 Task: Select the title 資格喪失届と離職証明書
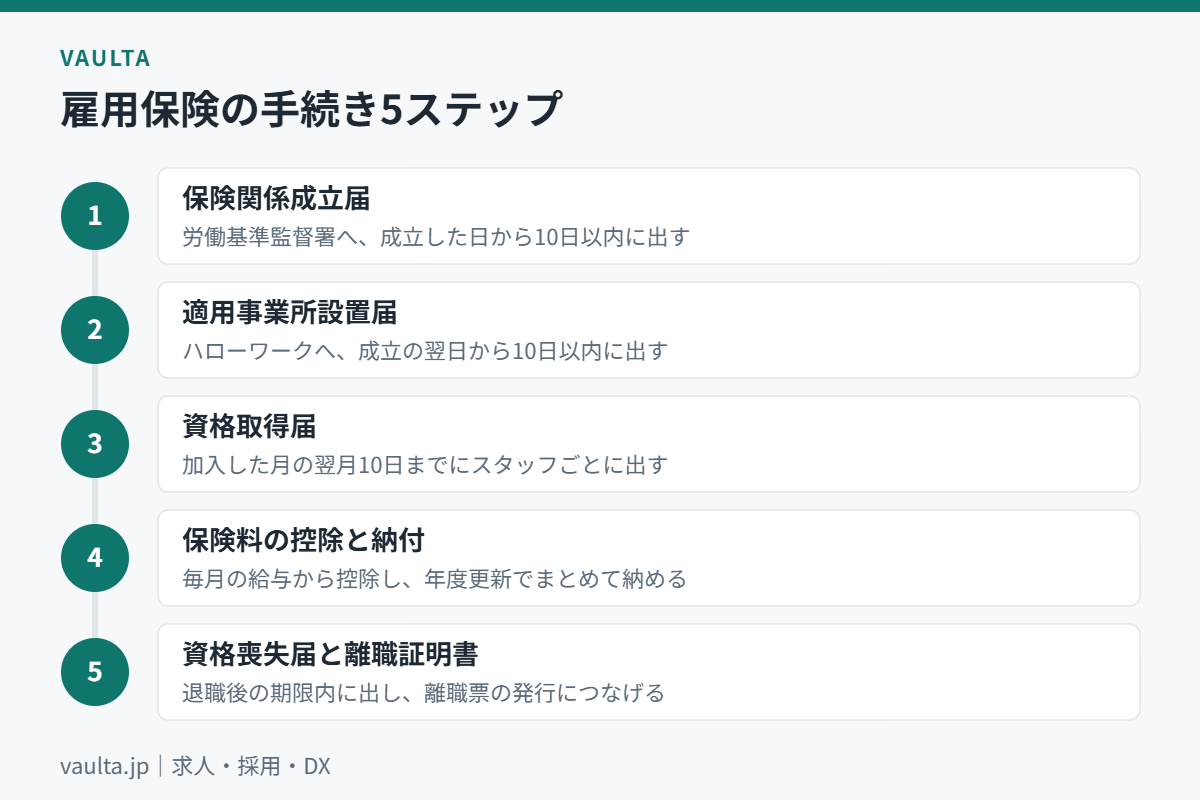tap(330, 655)
